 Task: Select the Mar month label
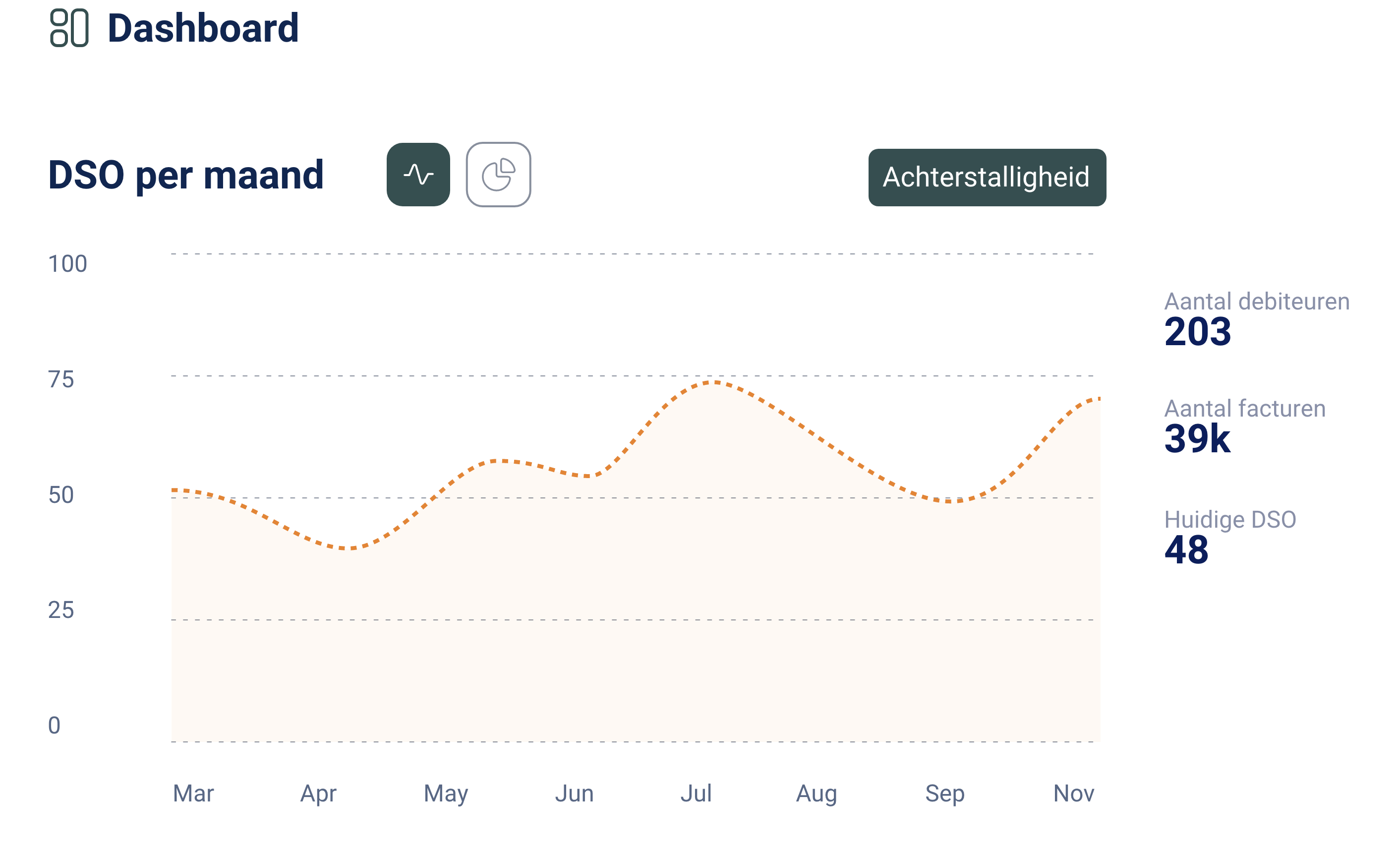point(193,793)
